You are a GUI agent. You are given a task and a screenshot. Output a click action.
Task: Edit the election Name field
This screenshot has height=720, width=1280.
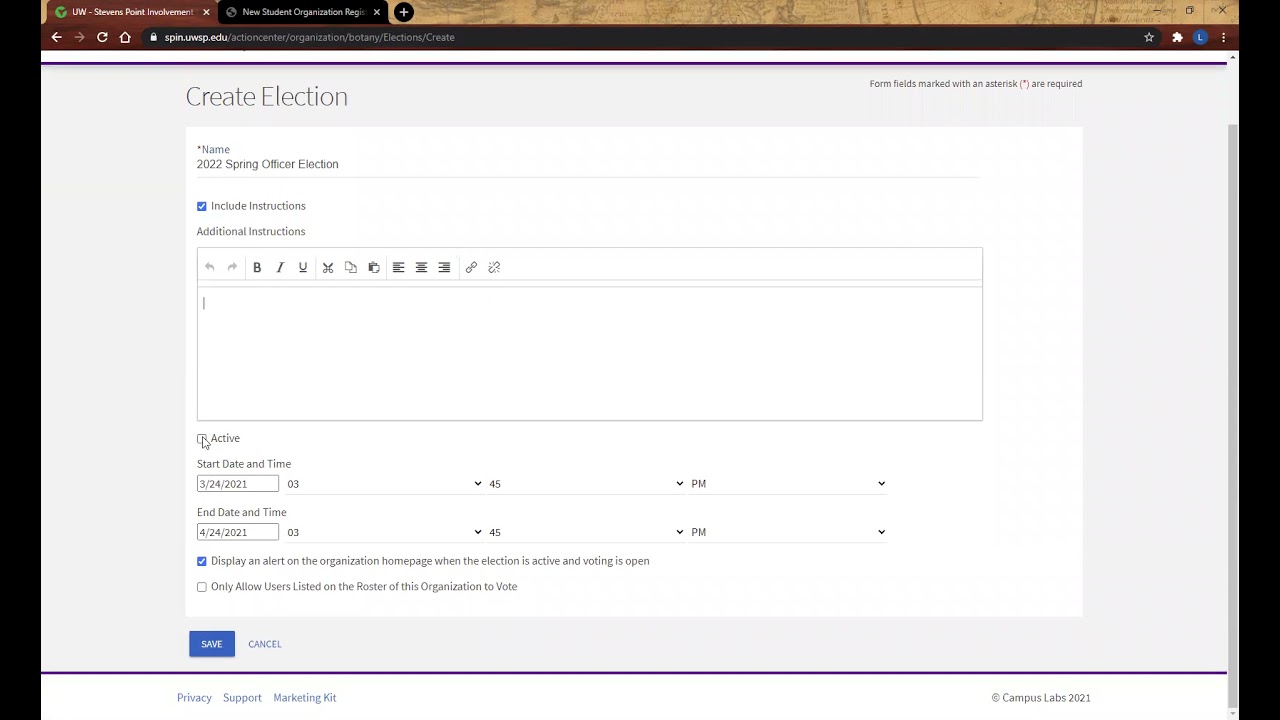click(589, 165)
